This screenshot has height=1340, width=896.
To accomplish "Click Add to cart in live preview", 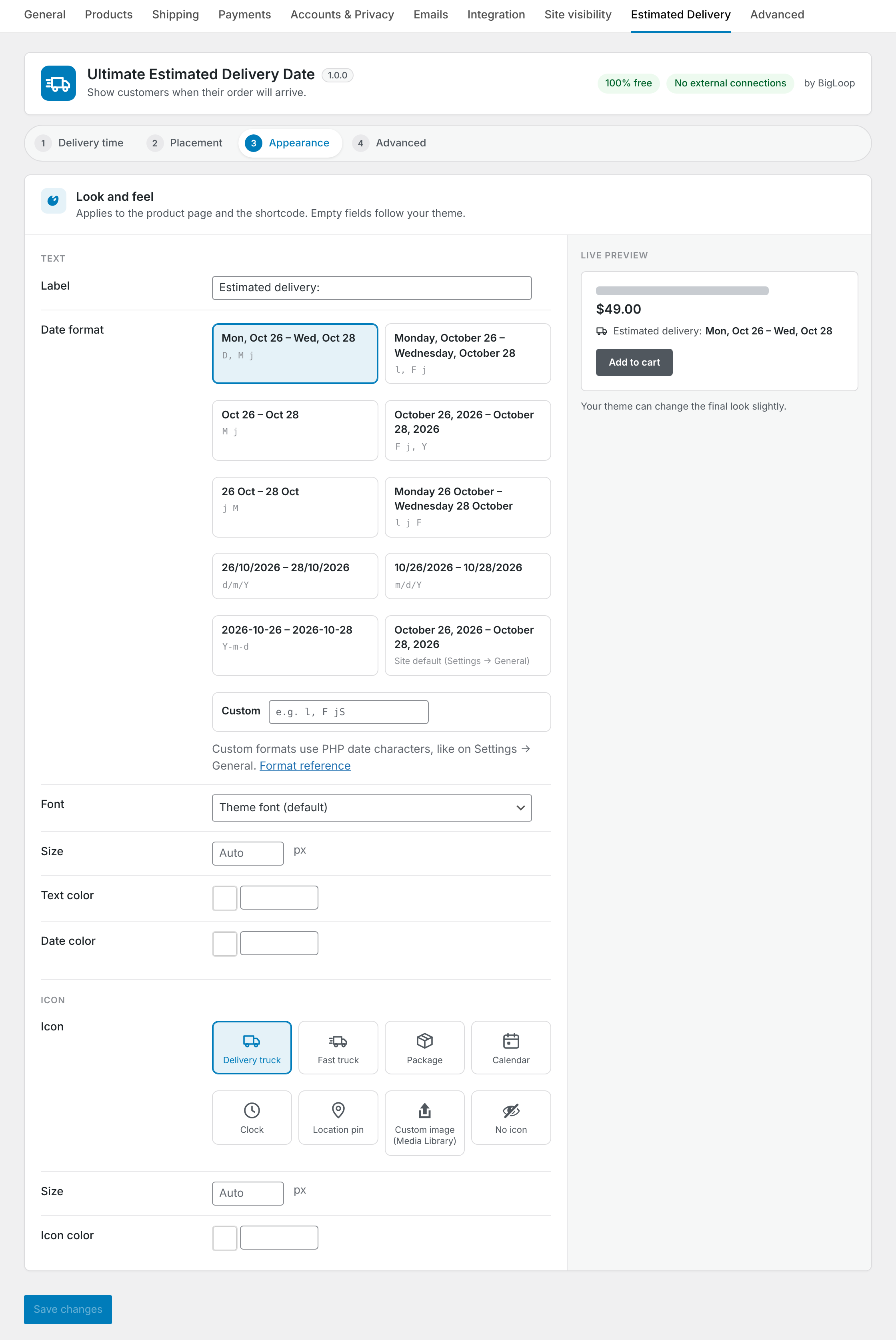I will 634,362.
